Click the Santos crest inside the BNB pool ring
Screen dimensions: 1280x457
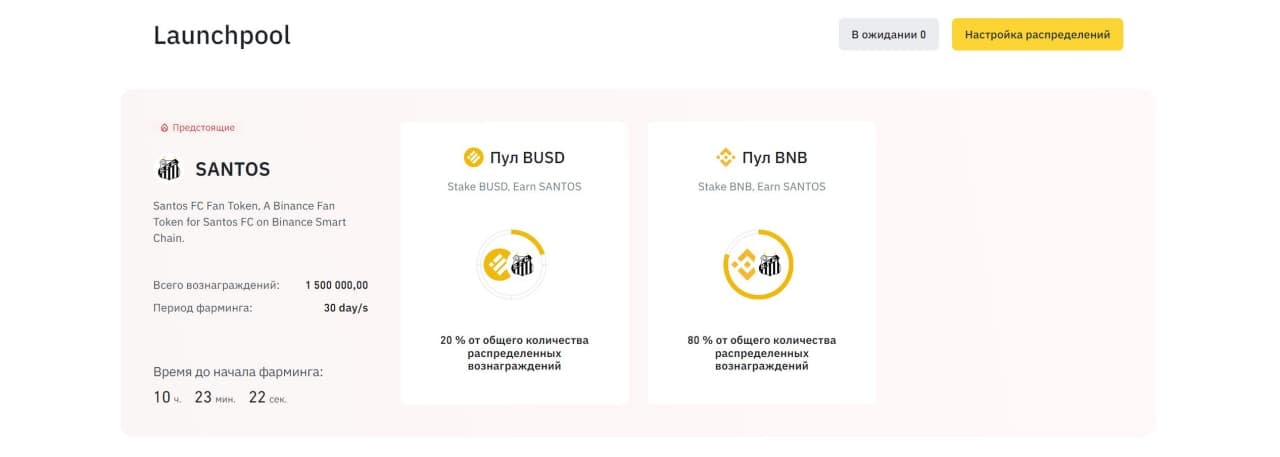pyautogui.click(x=769, y=265)
